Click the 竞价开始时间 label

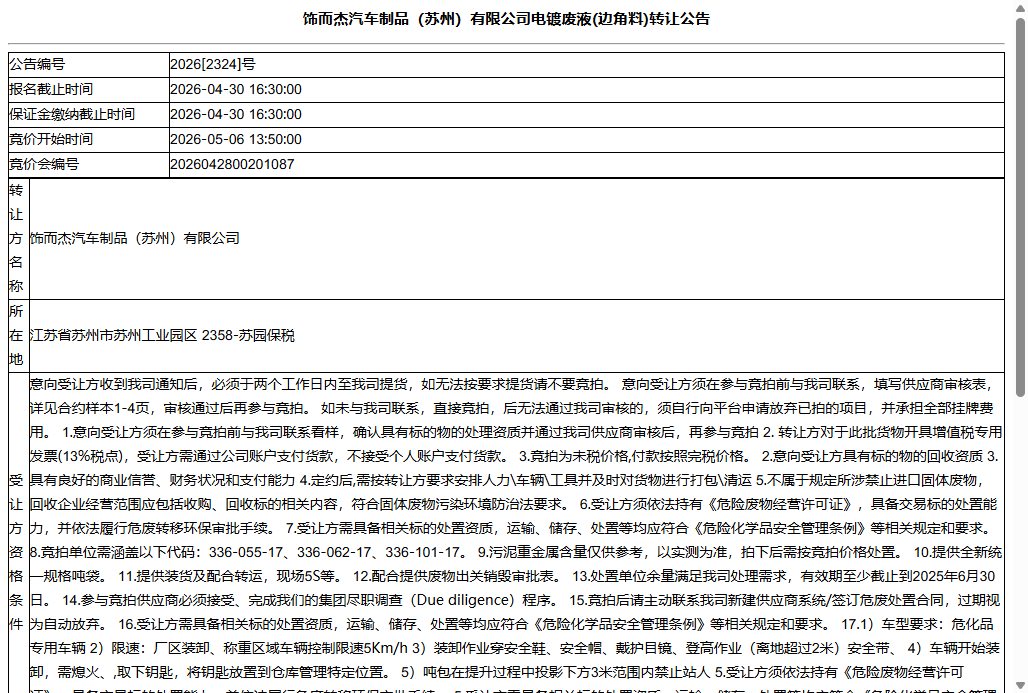(50, 139)
